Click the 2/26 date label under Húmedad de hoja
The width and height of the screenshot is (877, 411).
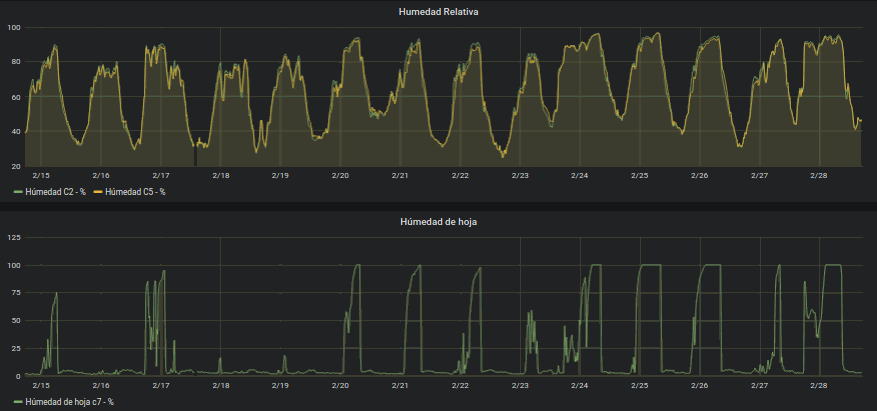click(700, 385)
